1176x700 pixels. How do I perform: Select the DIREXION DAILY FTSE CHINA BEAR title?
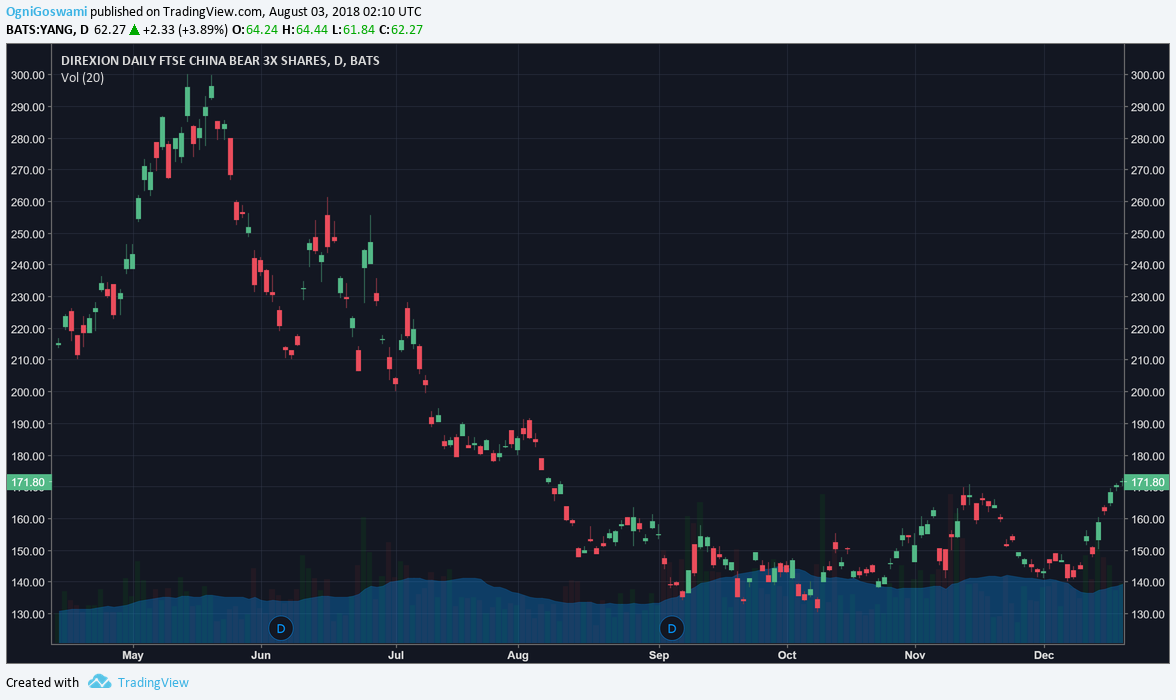click(220, 61)
